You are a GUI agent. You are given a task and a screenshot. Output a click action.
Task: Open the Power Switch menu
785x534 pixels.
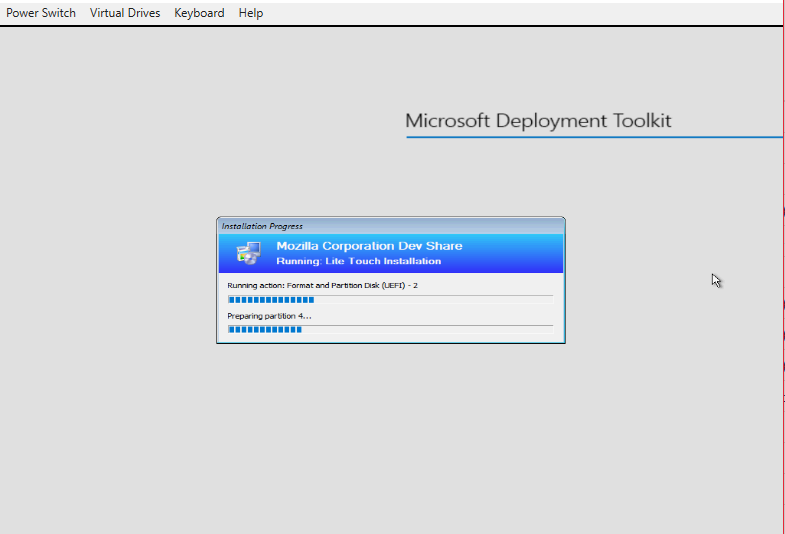click(x=41, y=13)
